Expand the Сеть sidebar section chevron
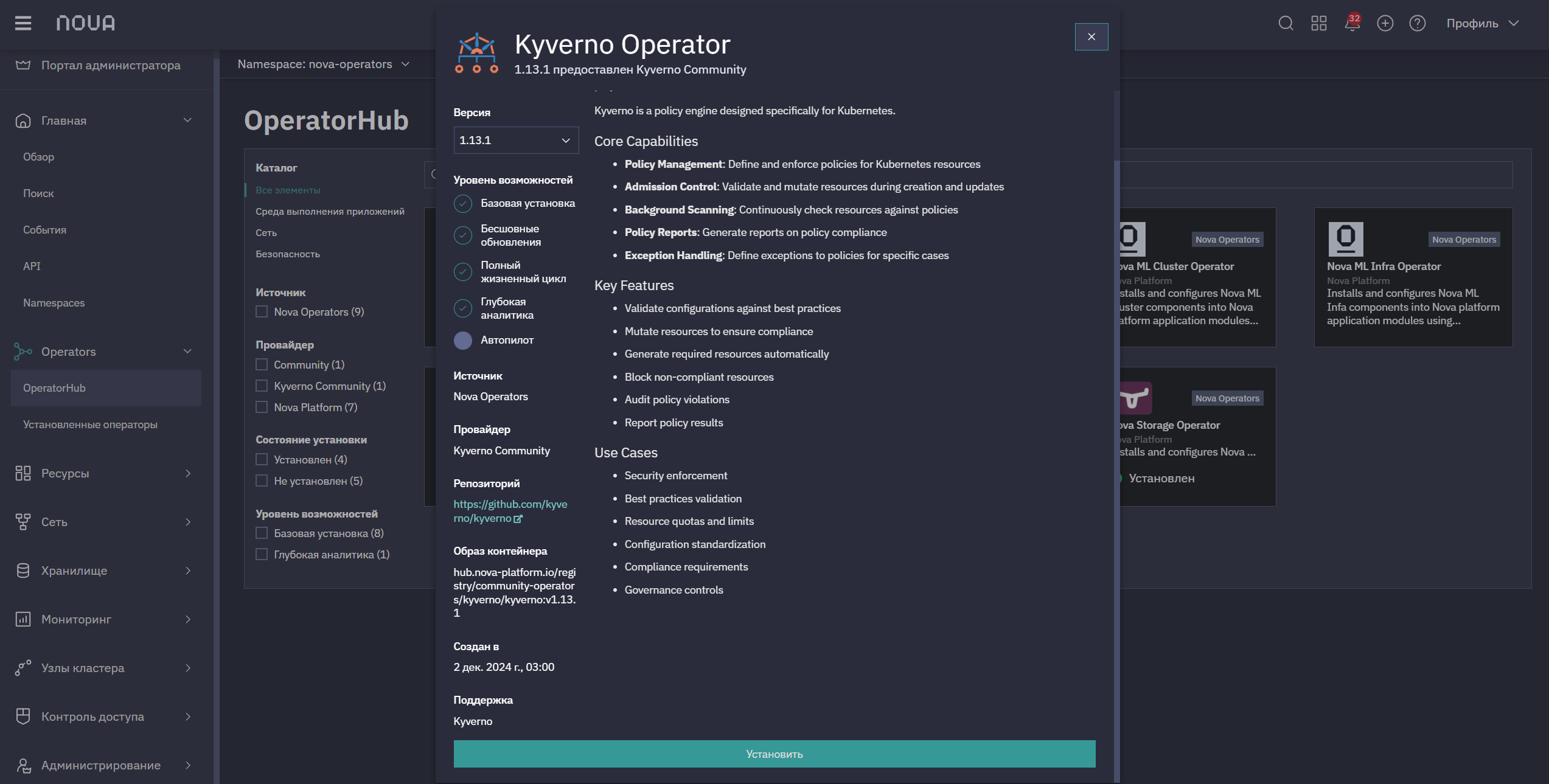This screenshot has width=1549, height=784. click(x=187, y=522)
